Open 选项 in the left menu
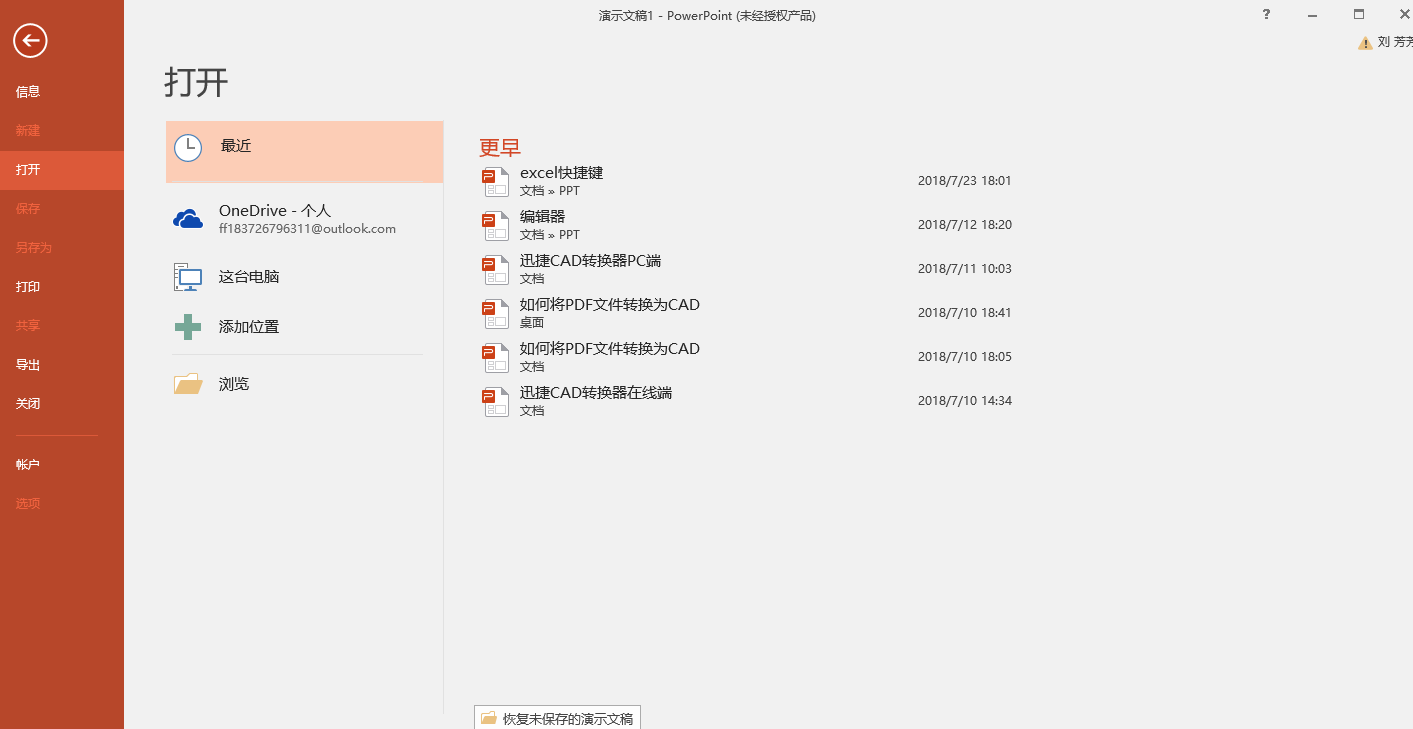This screenshot has height=729, width=1413. point(62,504)
